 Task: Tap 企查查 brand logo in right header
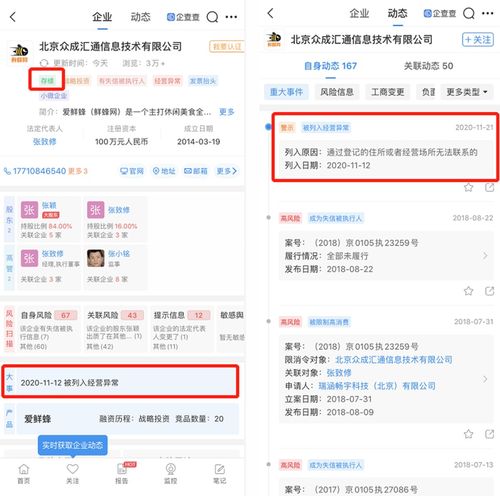click(x=439, y=13)
